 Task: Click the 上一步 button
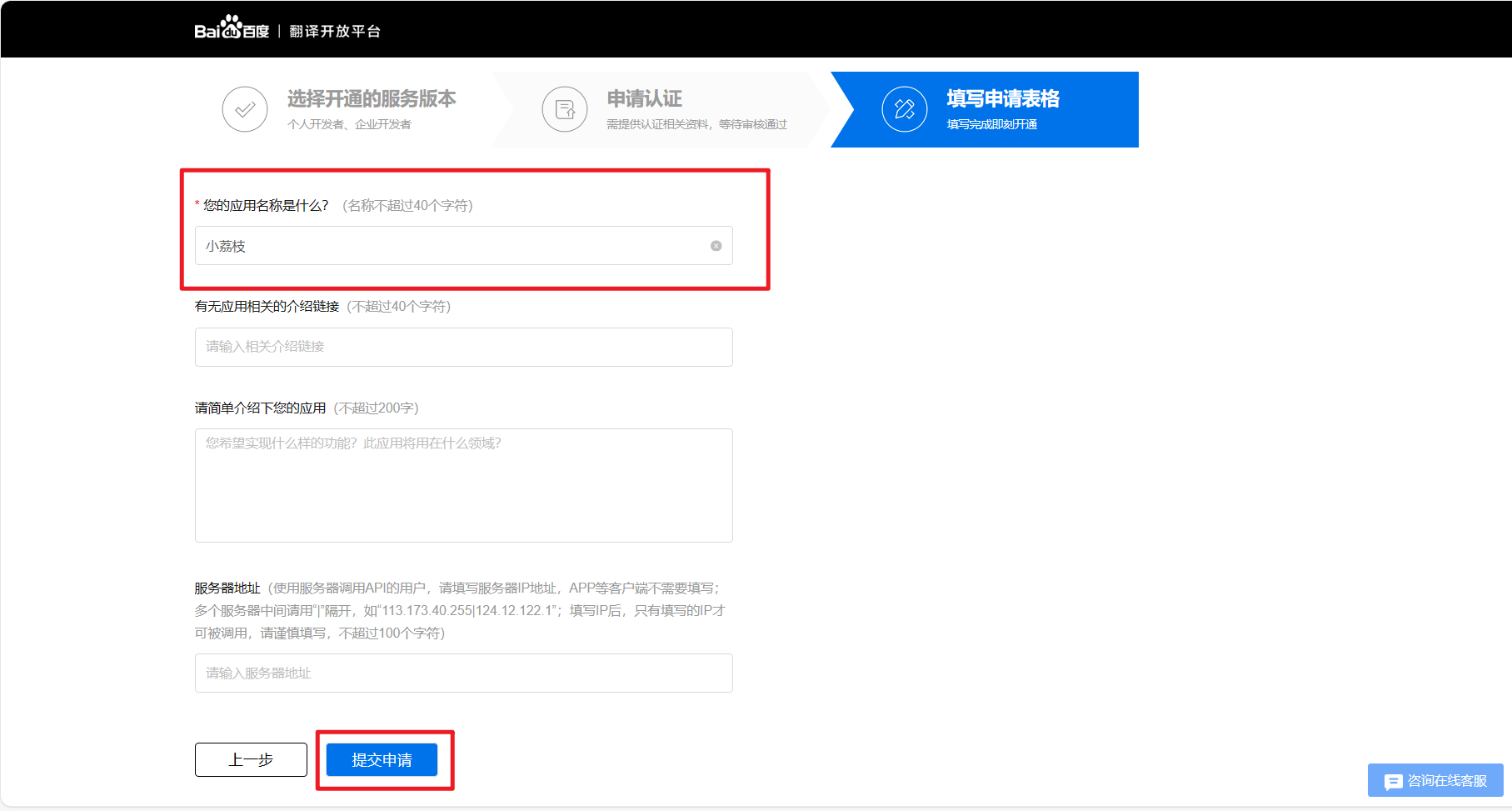pyautogui.click(x=251, y=759)
